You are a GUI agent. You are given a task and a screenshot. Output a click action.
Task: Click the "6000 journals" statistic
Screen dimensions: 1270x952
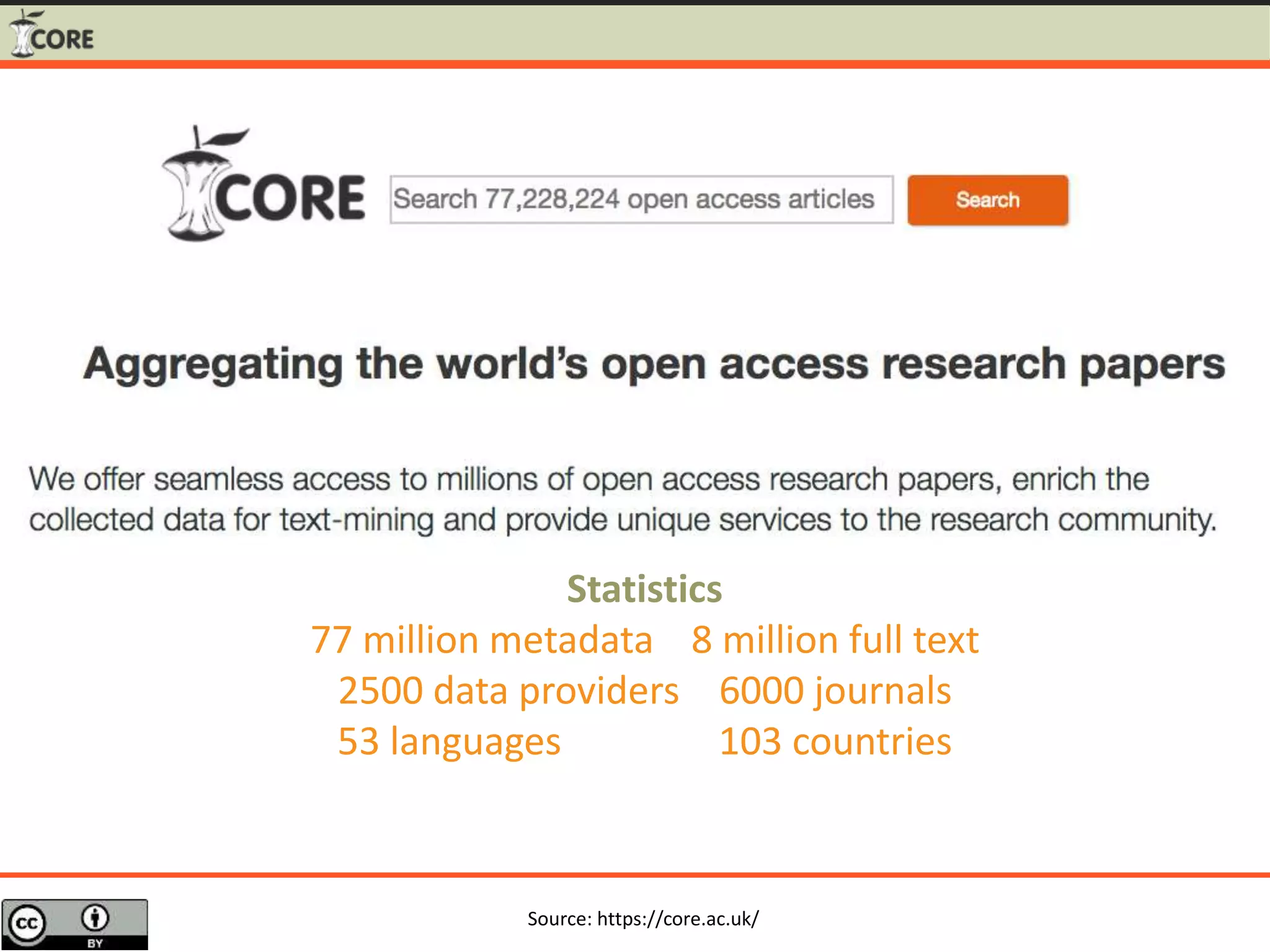coord(835,691)
